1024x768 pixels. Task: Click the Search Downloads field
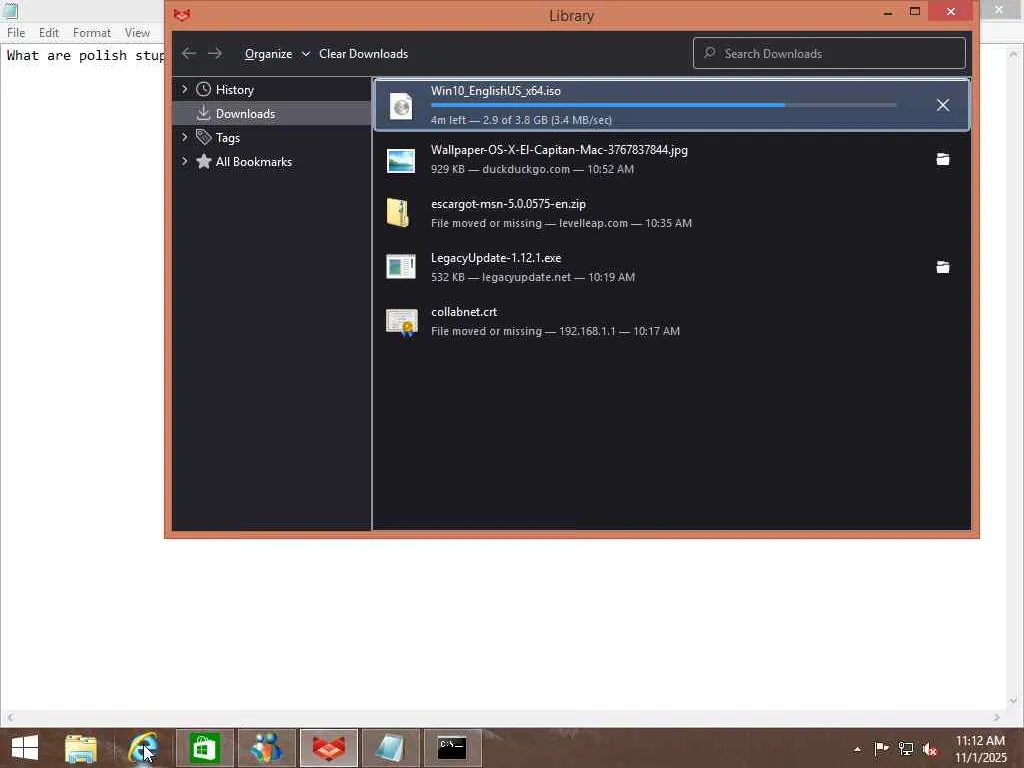click(x=829, y=53)
